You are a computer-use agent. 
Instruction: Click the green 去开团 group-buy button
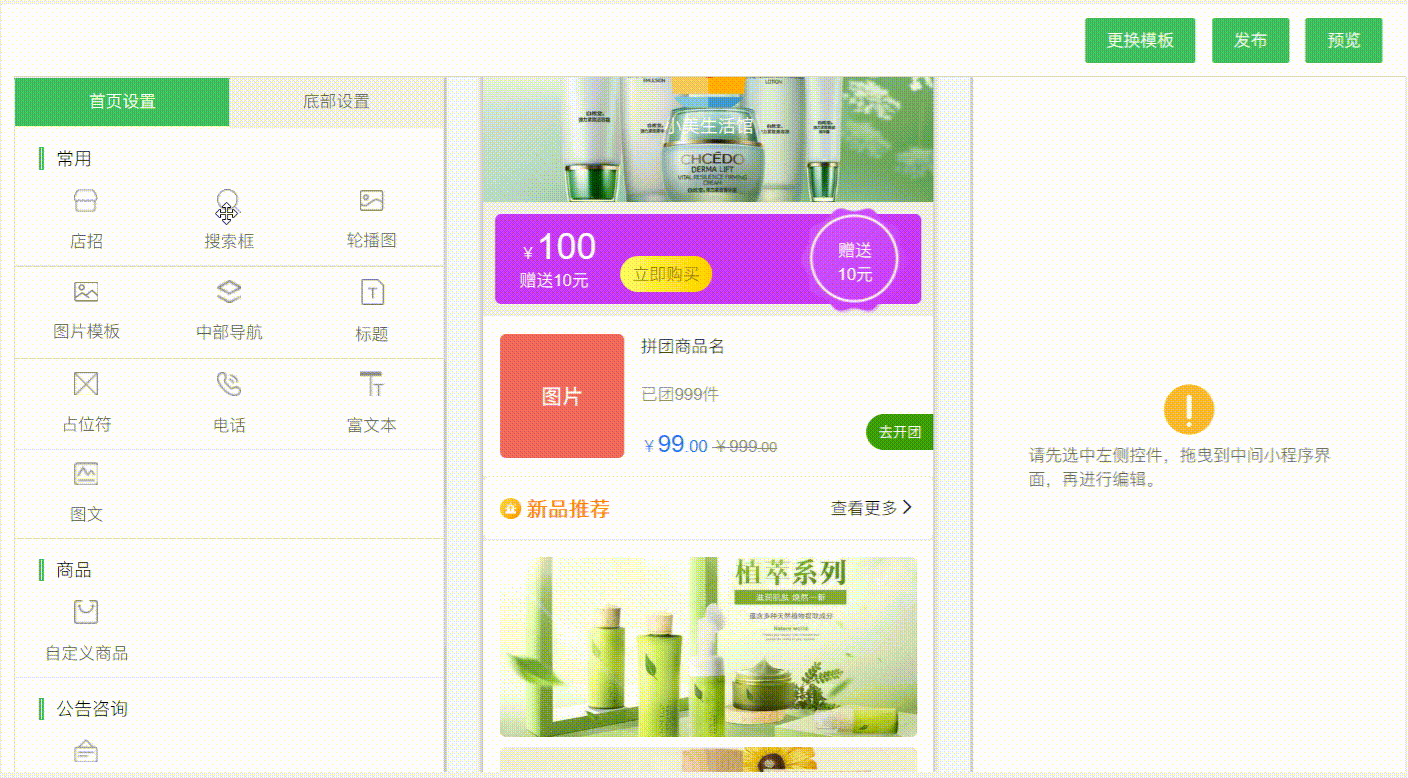coord(898,431)
